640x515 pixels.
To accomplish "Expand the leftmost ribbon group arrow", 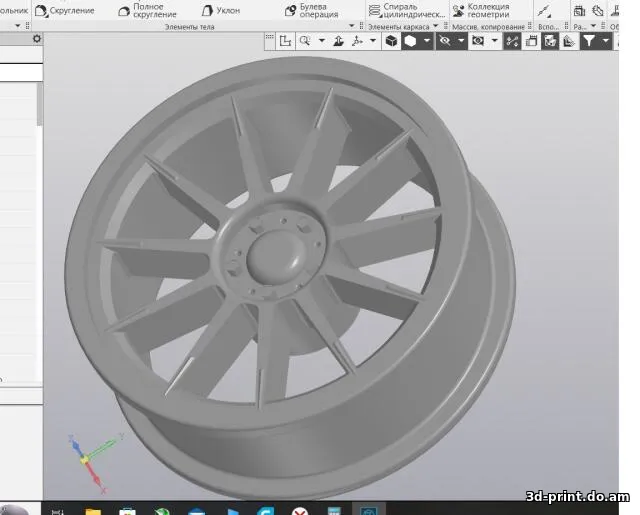I will coord(18,26).
